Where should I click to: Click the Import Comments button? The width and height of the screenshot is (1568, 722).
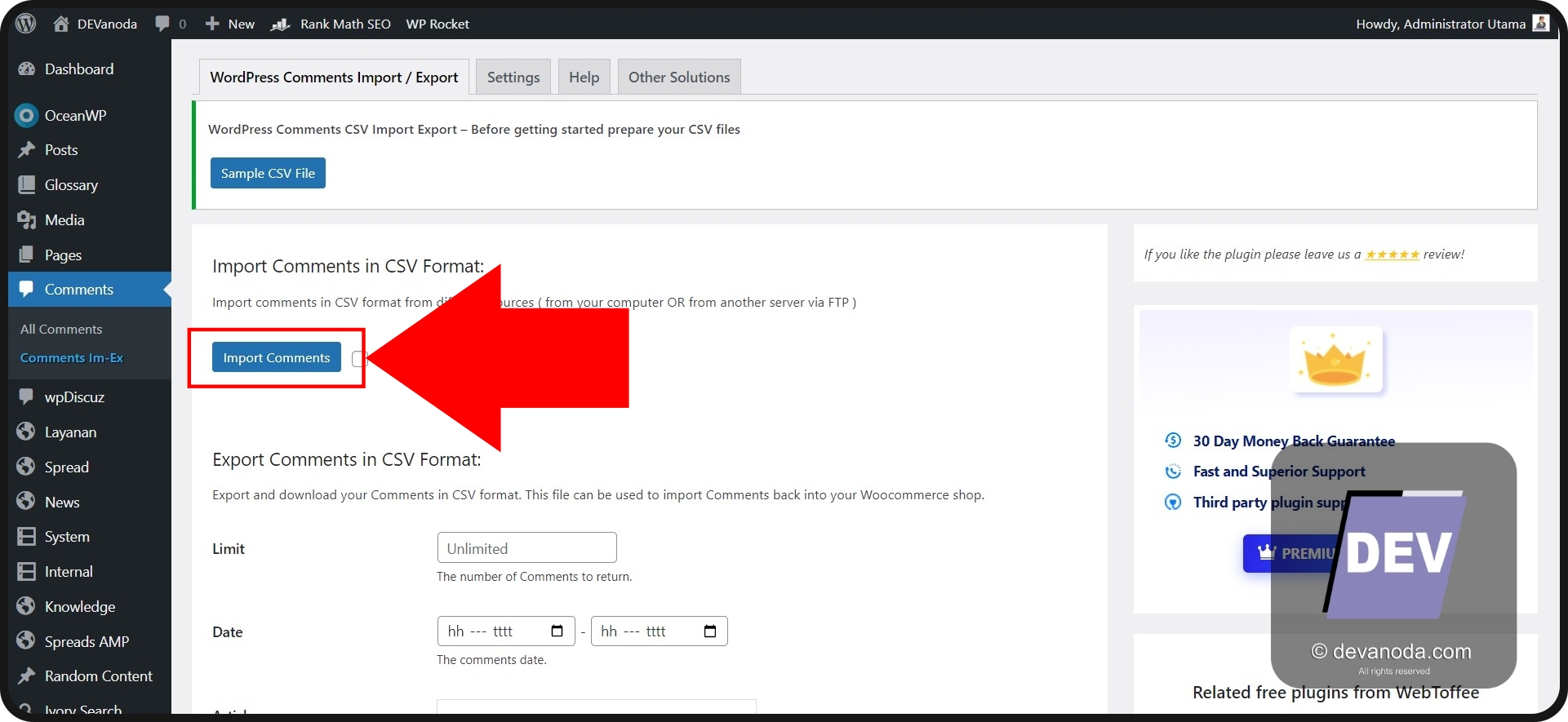coord(277,357)
